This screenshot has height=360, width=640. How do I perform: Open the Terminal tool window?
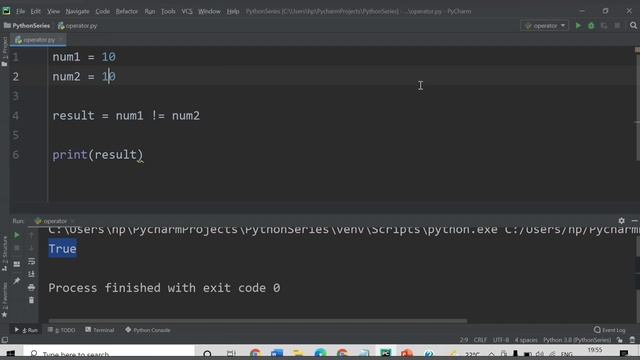[100, 330]
